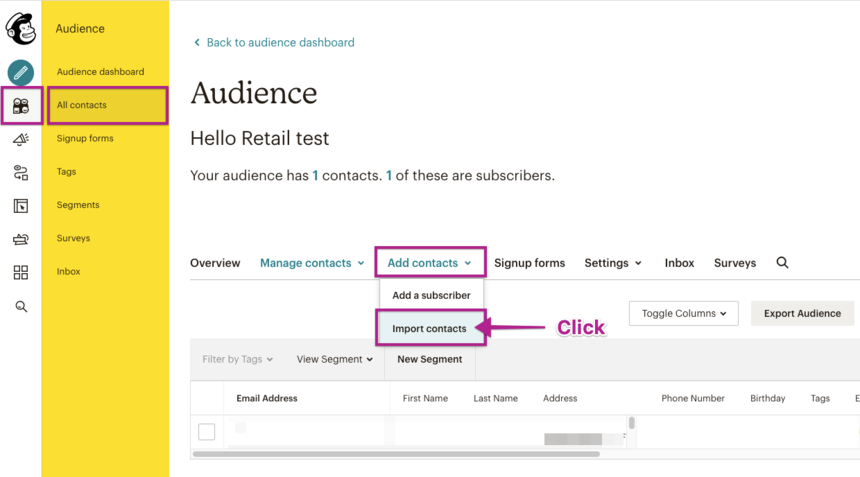Expand the View Segment dropdown
The height and width of the screenshot is (477, 860).
coord(334,359)
